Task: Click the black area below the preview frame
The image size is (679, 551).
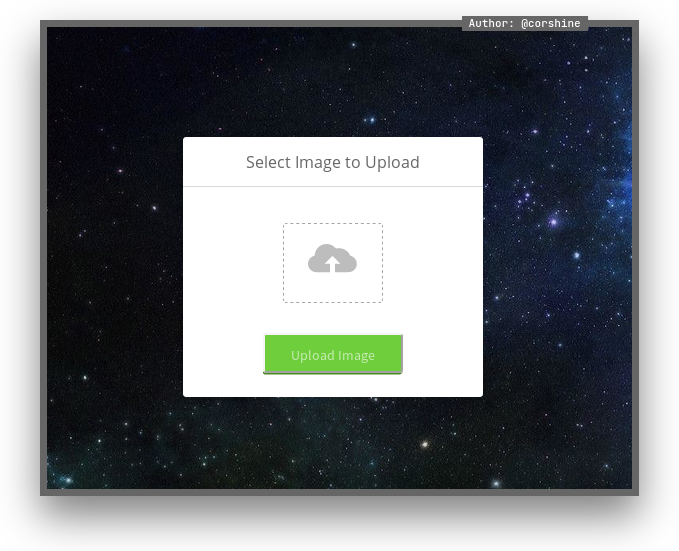Action: coord(340,523)
